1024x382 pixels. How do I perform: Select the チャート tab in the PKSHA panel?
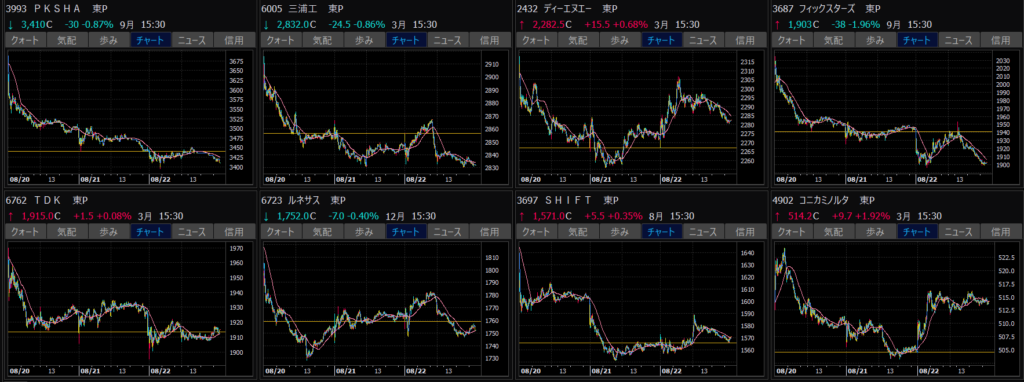[151, 40]
